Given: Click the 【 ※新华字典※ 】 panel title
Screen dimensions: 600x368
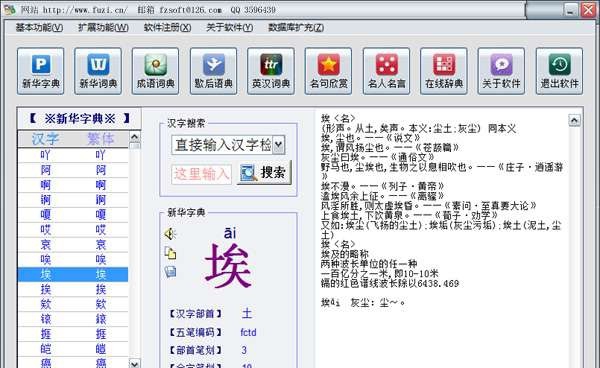Looking at the screenshot, I should point(80,119).
